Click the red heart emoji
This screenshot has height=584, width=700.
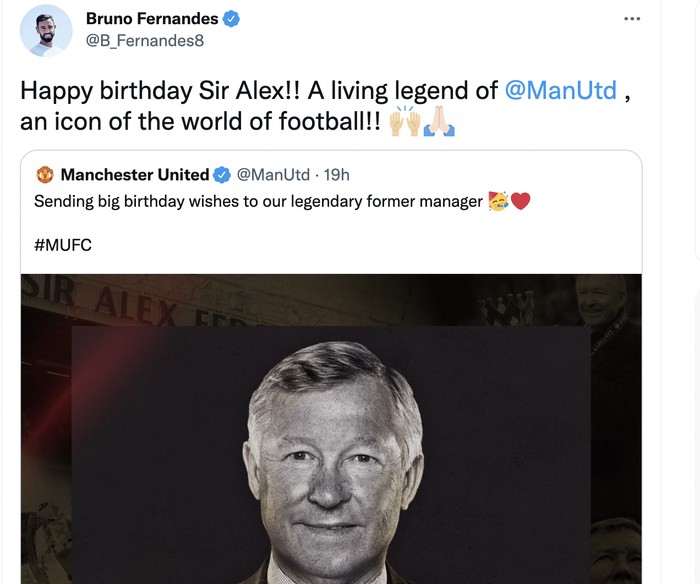pyautogui.click(x=520, y=202)
